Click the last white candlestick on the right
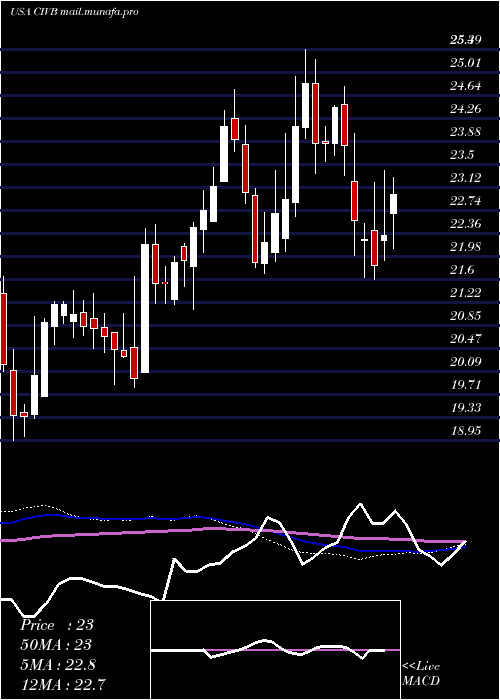 coord(394,204)
